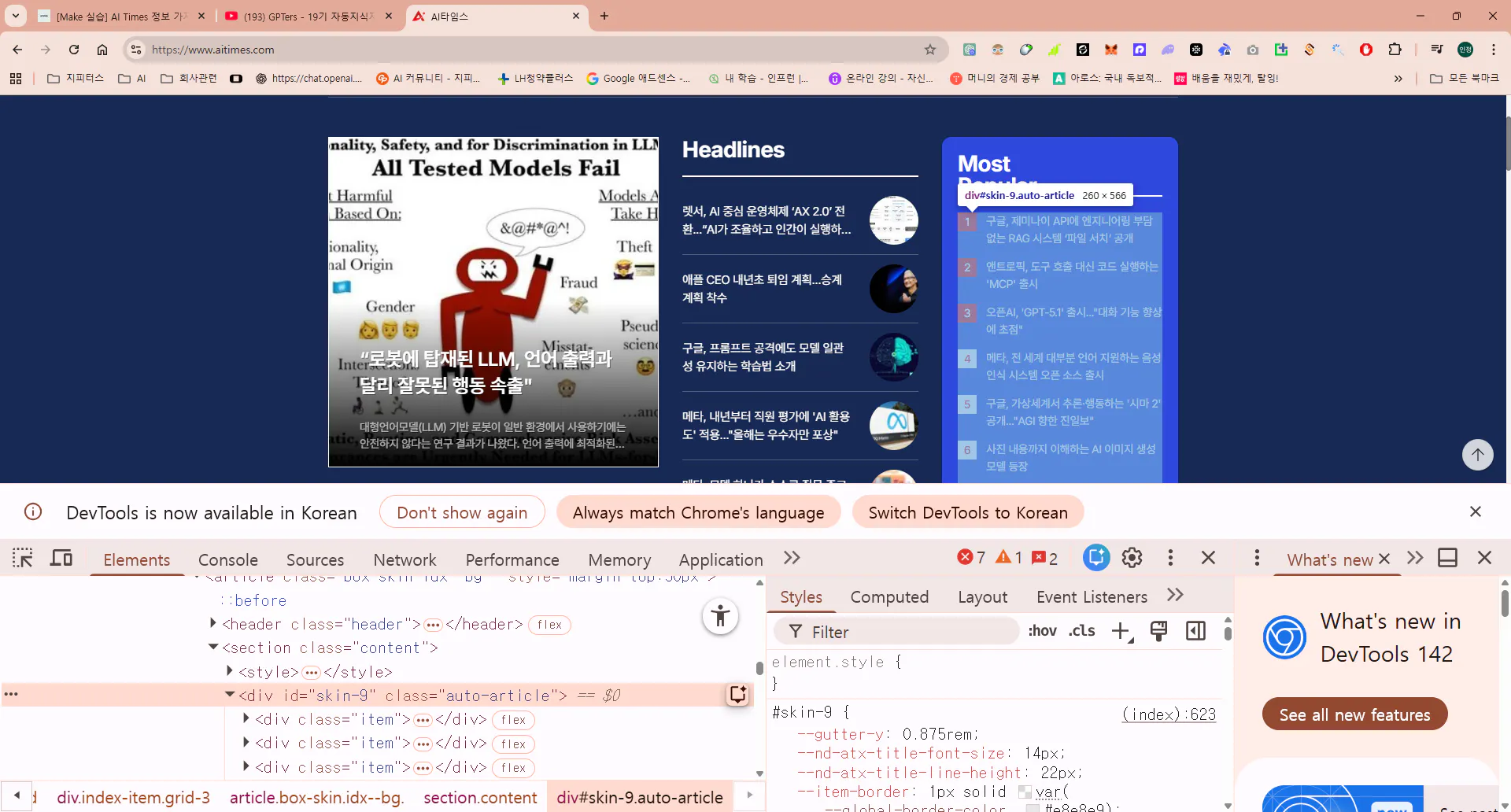Reload the aitimes.com page
The height and width of the screenshot is (812, 1511).
(74, 50)
